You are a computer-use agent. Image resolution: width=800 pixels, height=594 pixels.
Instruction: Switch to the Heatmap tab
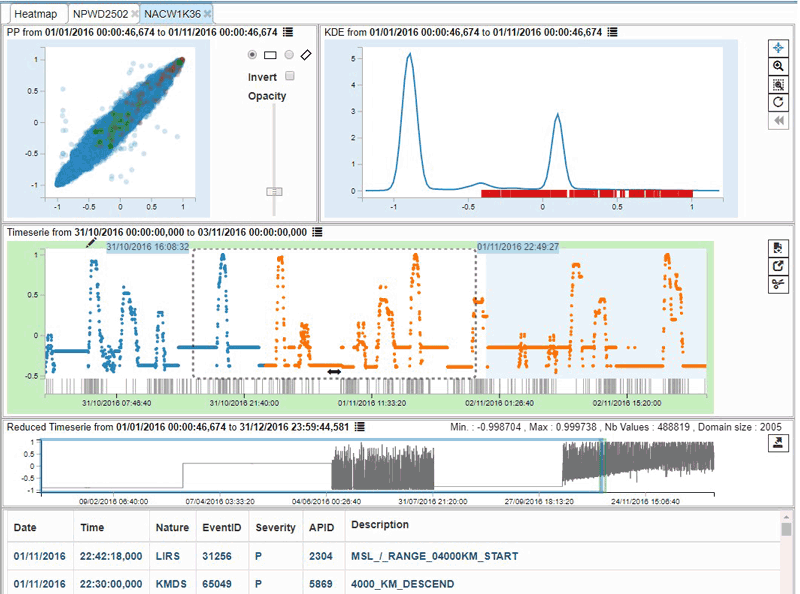click(x=35, y=14)
